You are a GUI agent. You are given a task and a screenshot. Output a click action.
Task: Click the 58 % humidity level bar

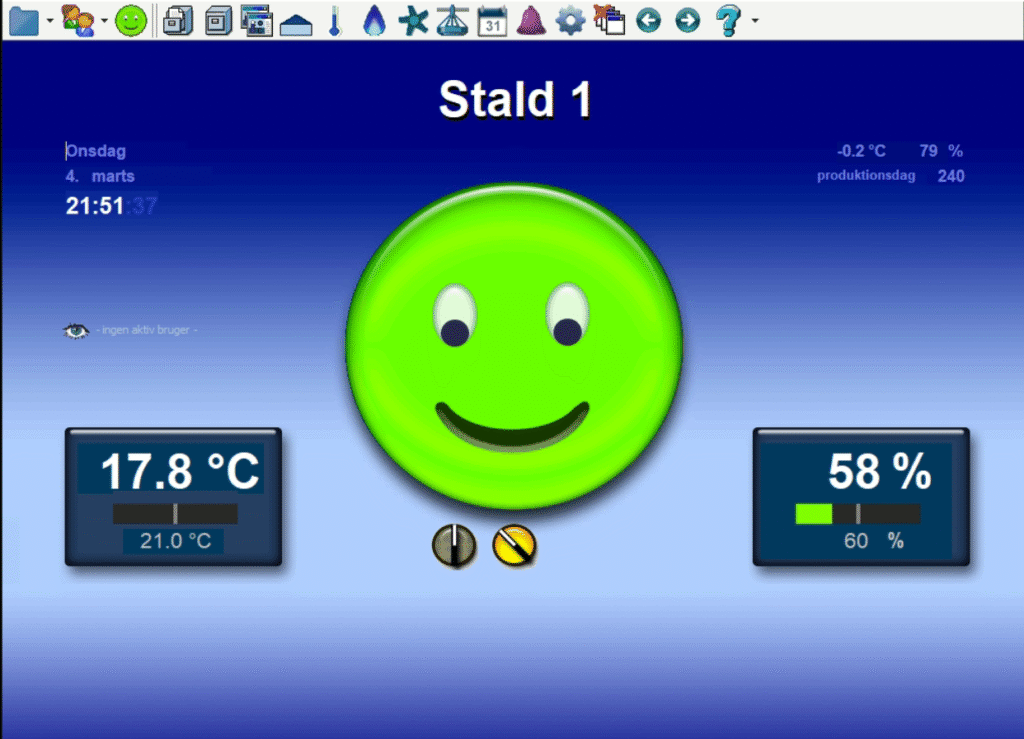tap(857, 514)
